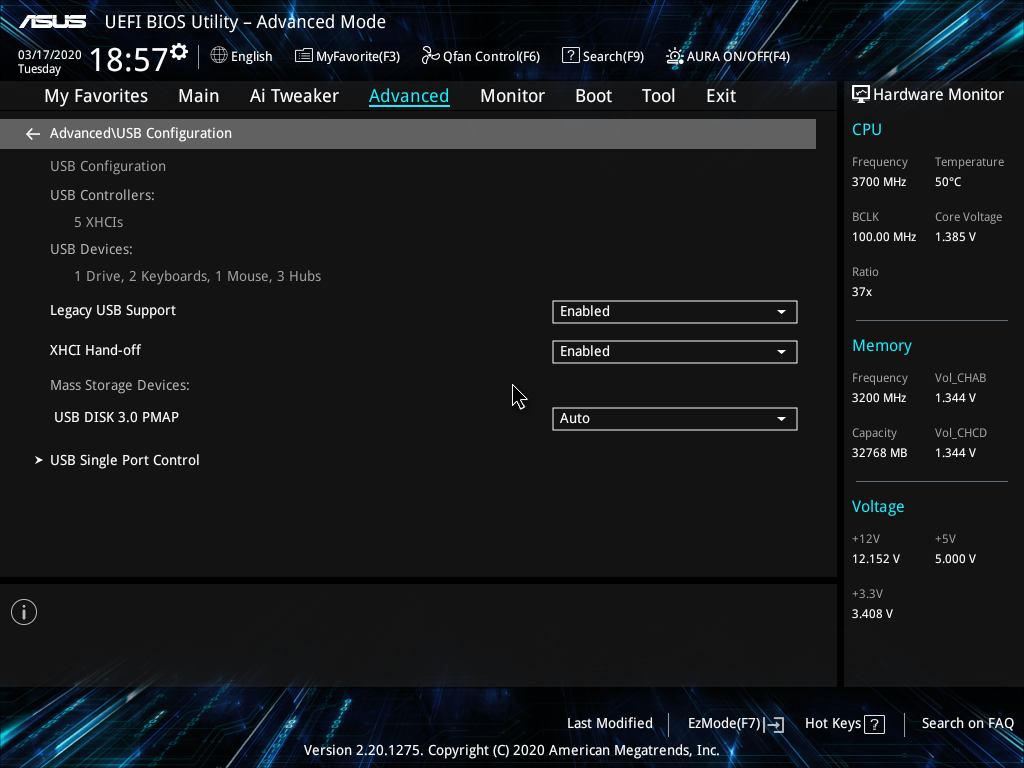Click the Hardware Monitor display icon
The height and width of the screenshot is (768, 1024).
861,95
